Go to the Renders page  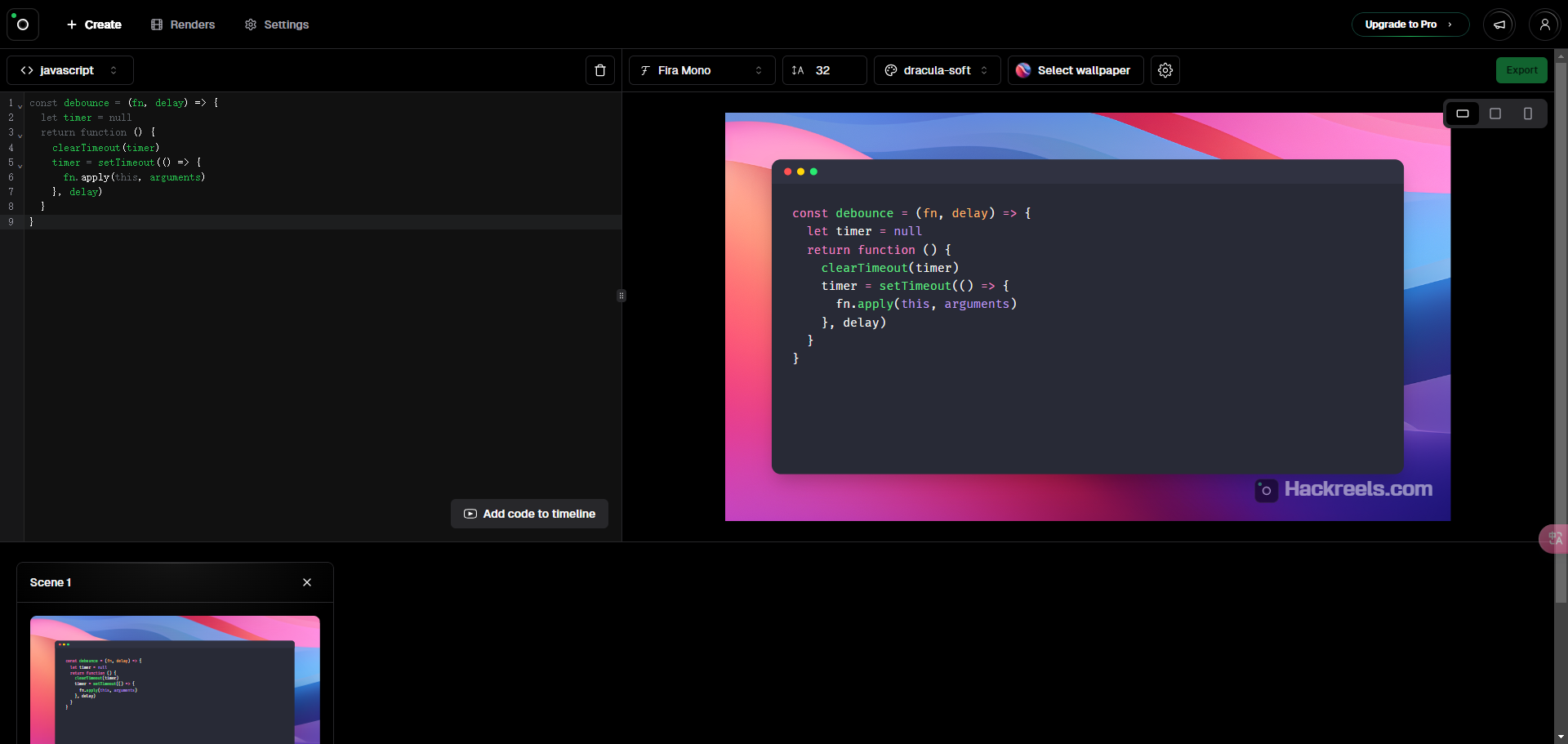[x=183, y=25]
